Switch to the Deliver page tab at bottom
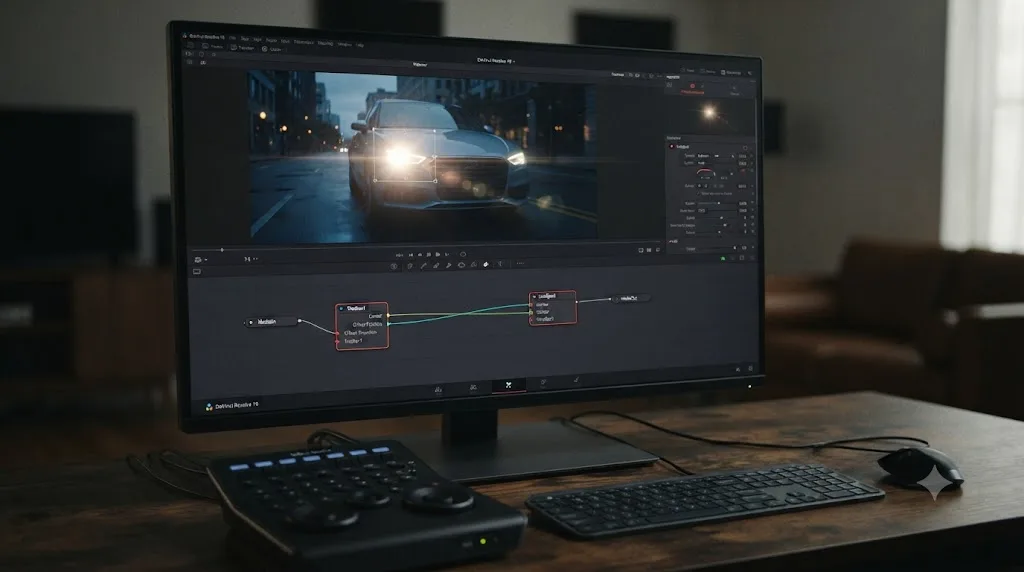 pos(576,379)
